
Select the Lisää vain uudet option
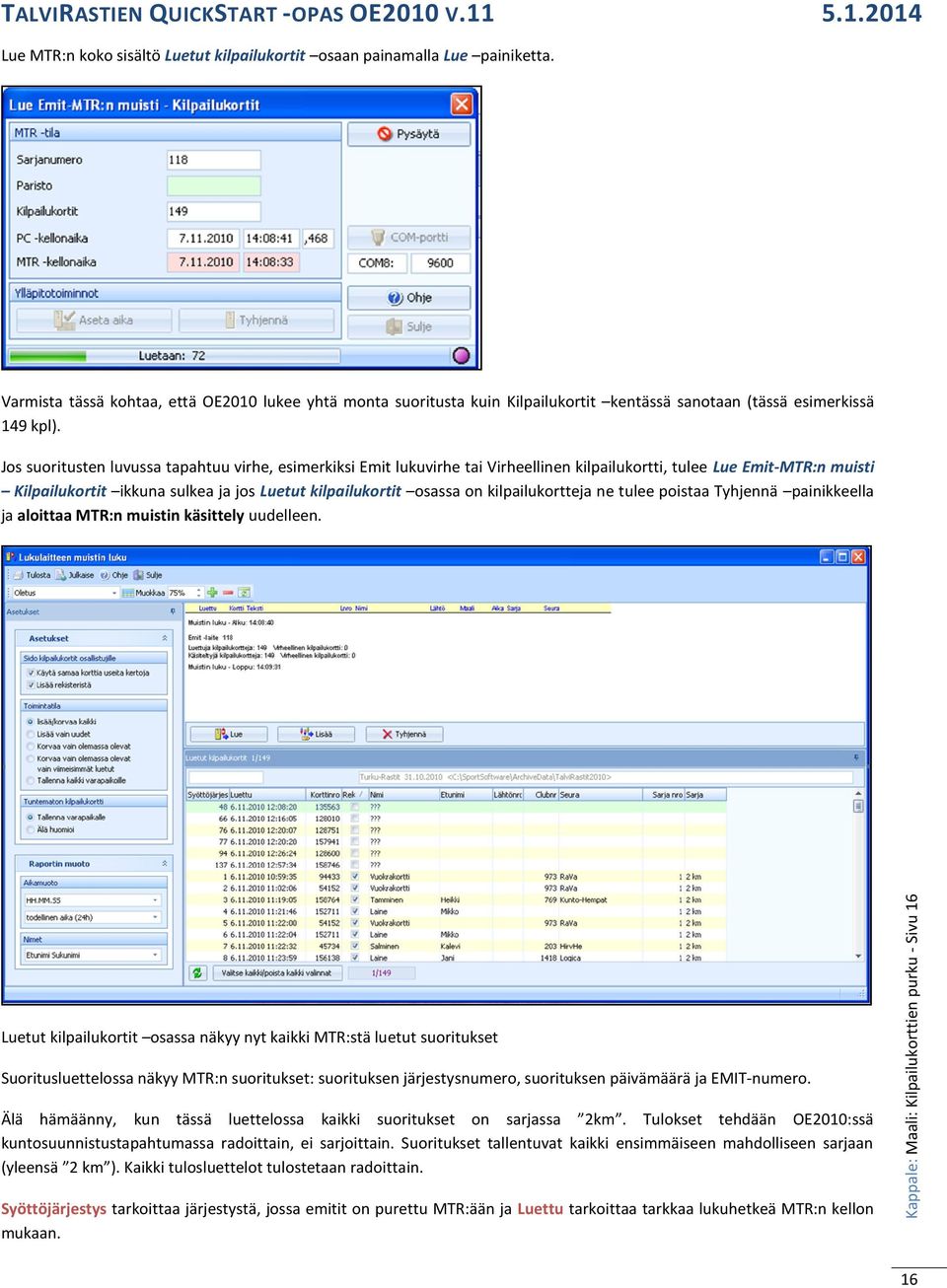31,734
